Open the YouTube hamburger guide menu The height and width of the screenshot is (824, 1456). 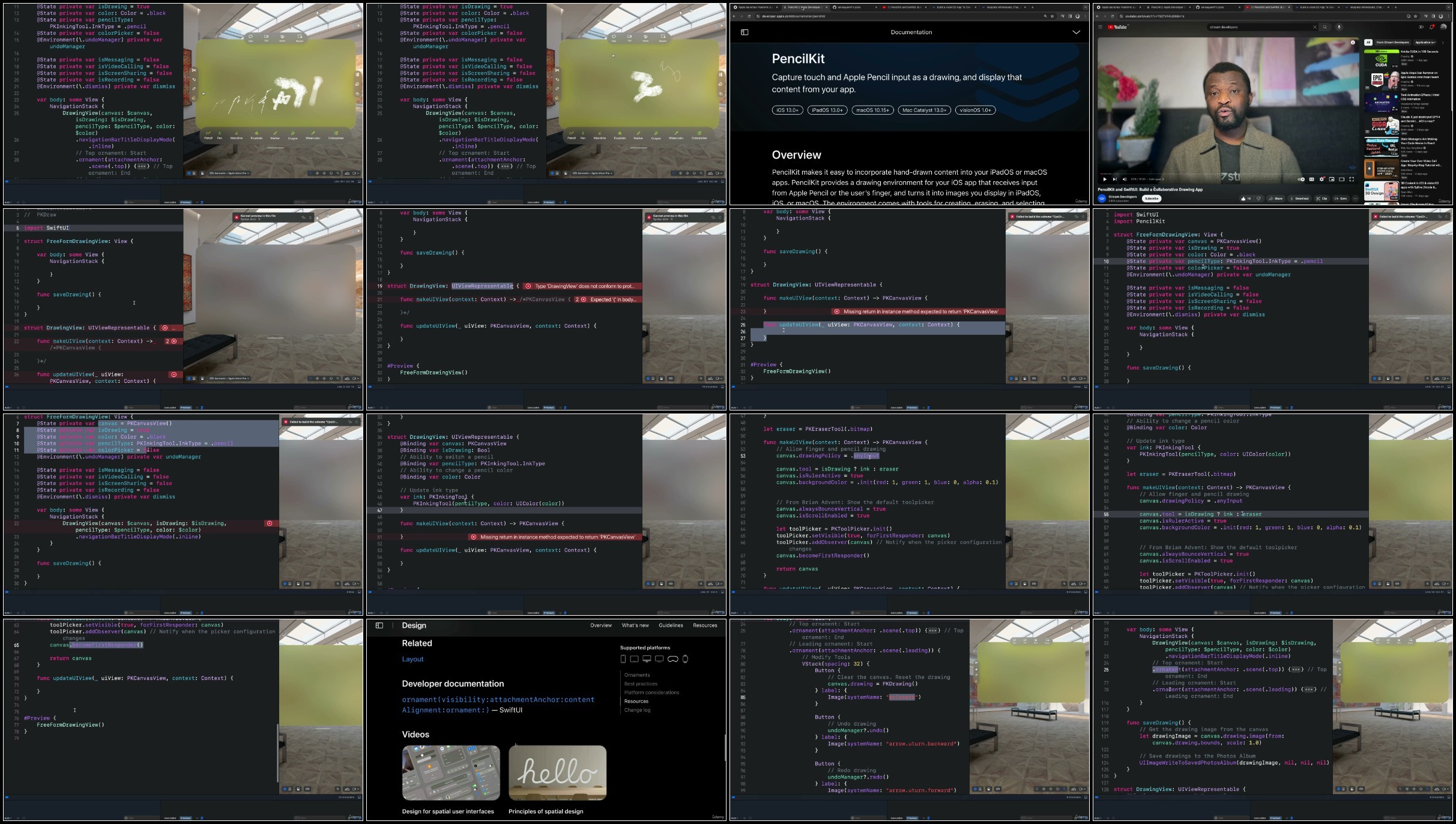(x=1100, y=27)
